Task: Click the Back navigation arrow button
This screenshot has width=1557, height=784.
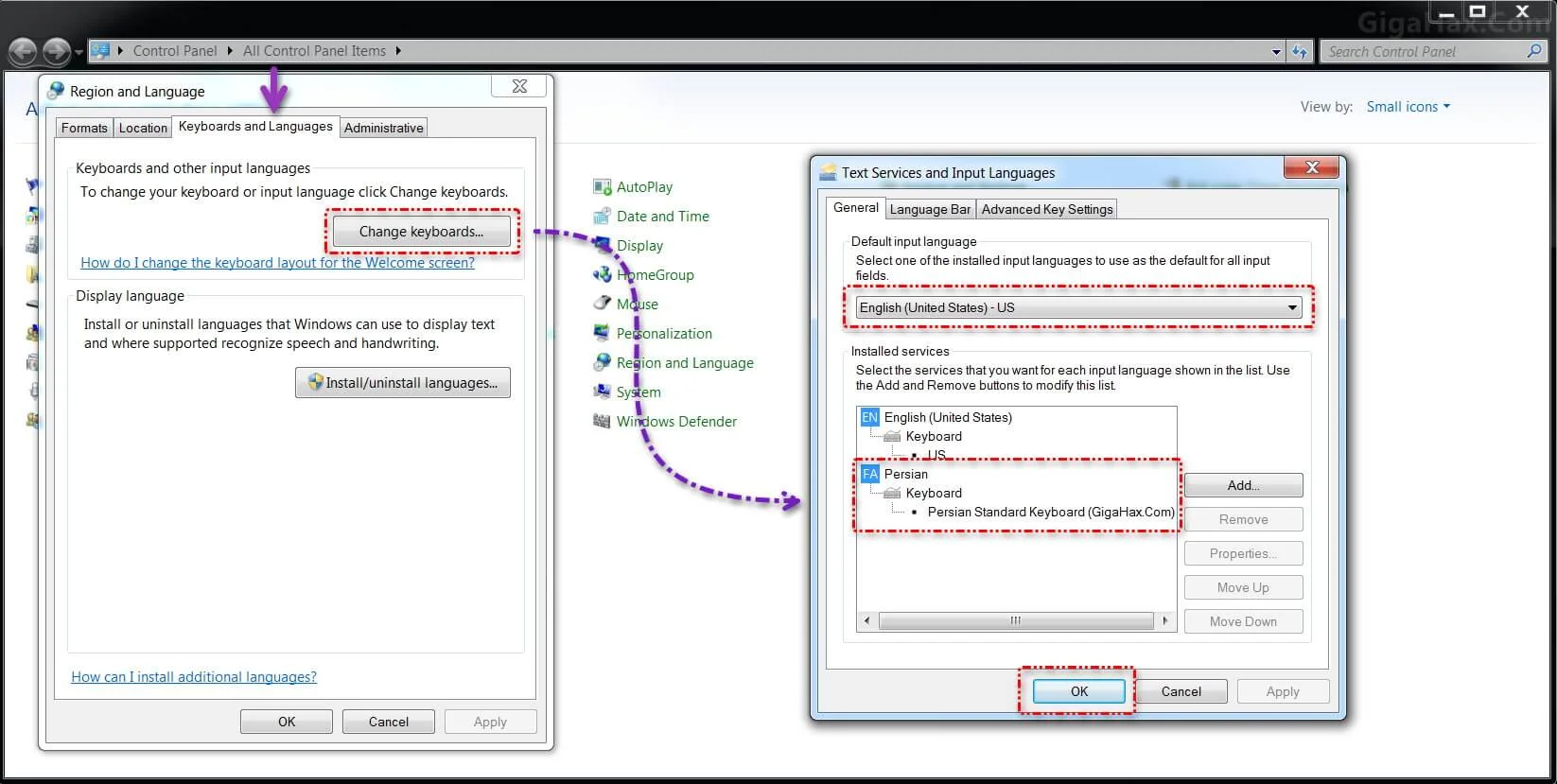Action: coord(23,51)
